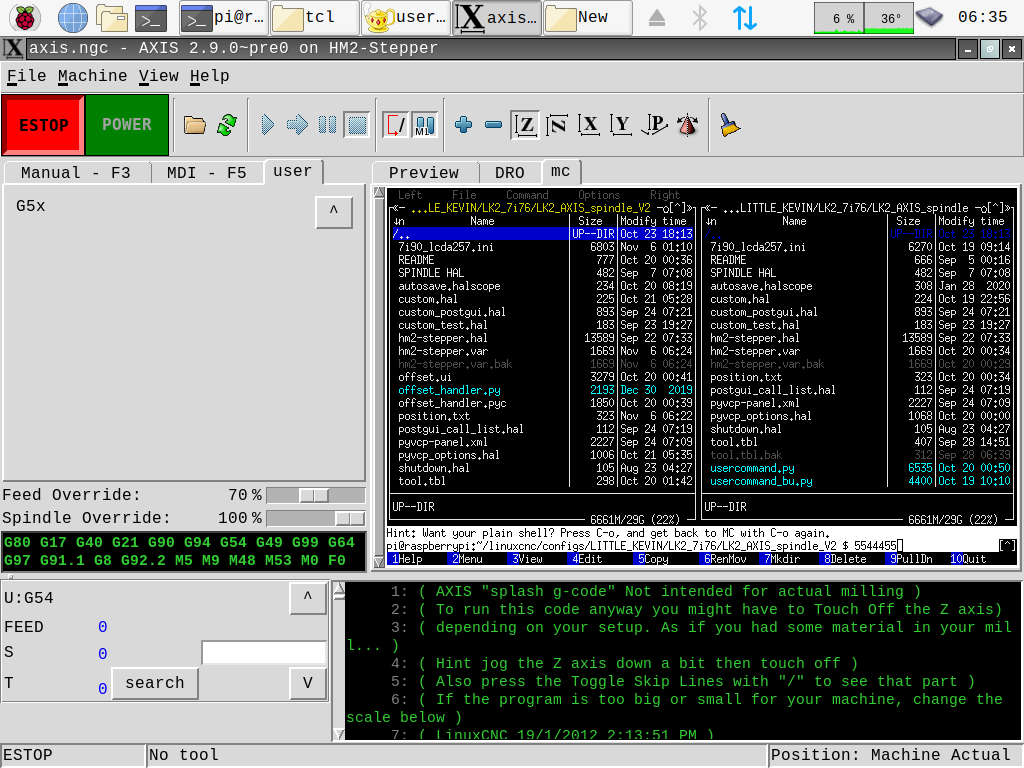
Task: Click the V button next to search
Action: tap(308, 683)
